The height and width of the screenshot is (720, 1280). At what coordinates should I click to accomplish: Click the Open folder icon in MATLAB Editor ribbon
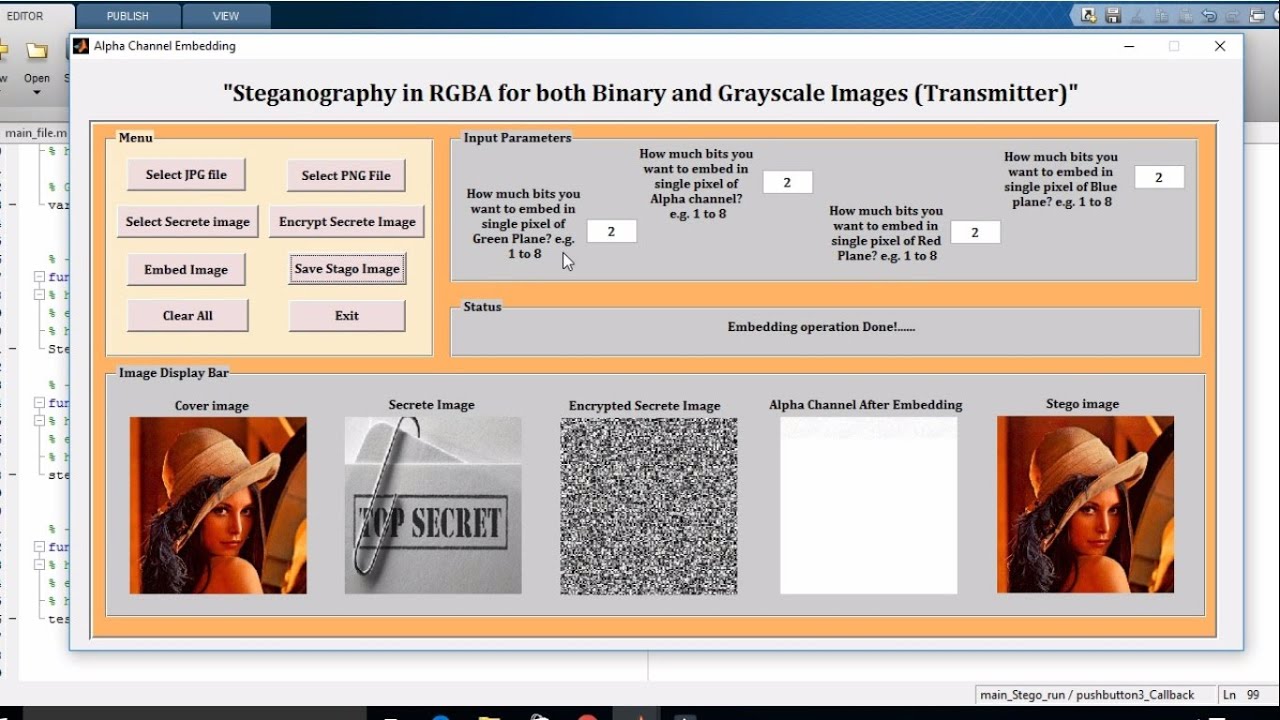37,51
